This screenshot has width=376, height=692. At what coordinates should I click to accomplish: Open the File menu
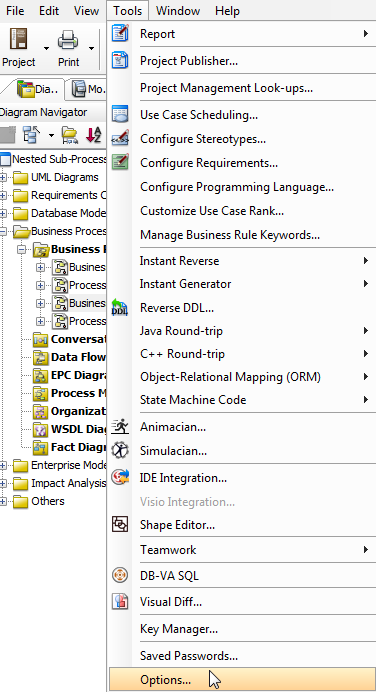point(15,10)
